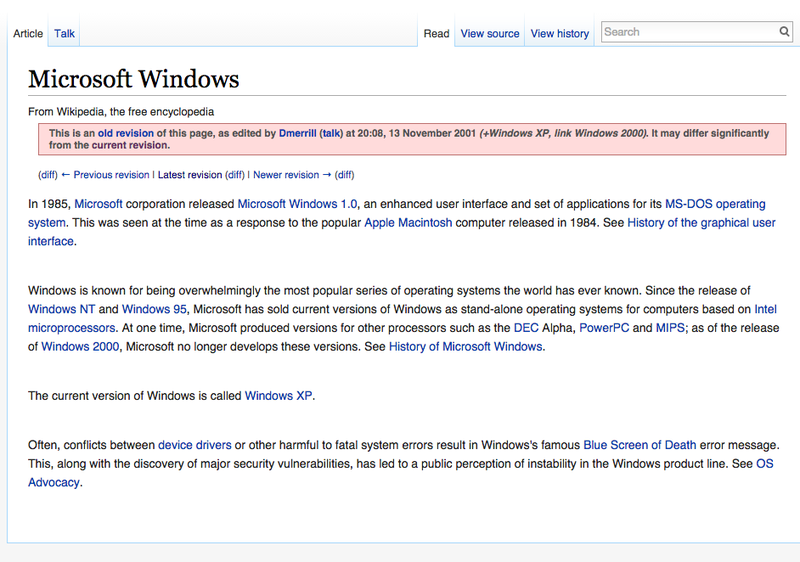Open the Microsoft Windows 1.0 link
800x562 pixels.
pos(297,204)
